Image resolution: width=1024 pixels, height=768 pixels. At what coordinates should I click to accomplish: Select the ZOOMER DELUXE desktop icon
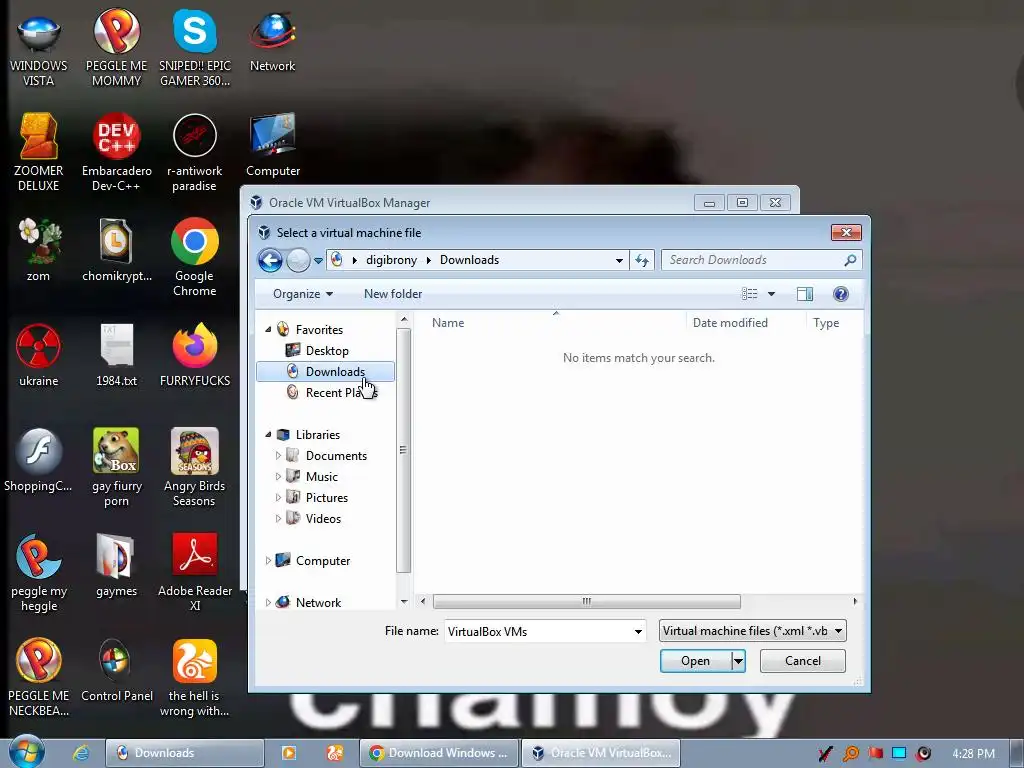tap(39, 152)
